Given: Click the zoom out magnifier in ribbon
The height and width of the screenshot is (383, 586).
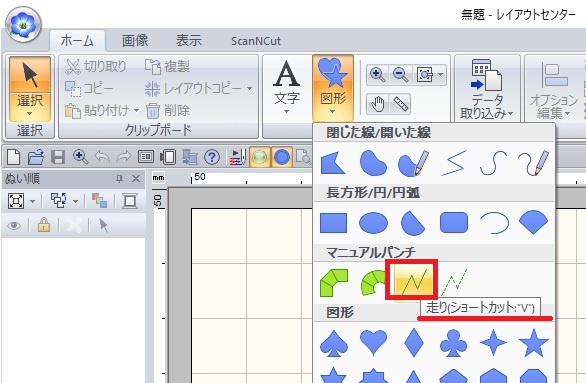Looking at the screenshot, I should [x=401, y=75].
